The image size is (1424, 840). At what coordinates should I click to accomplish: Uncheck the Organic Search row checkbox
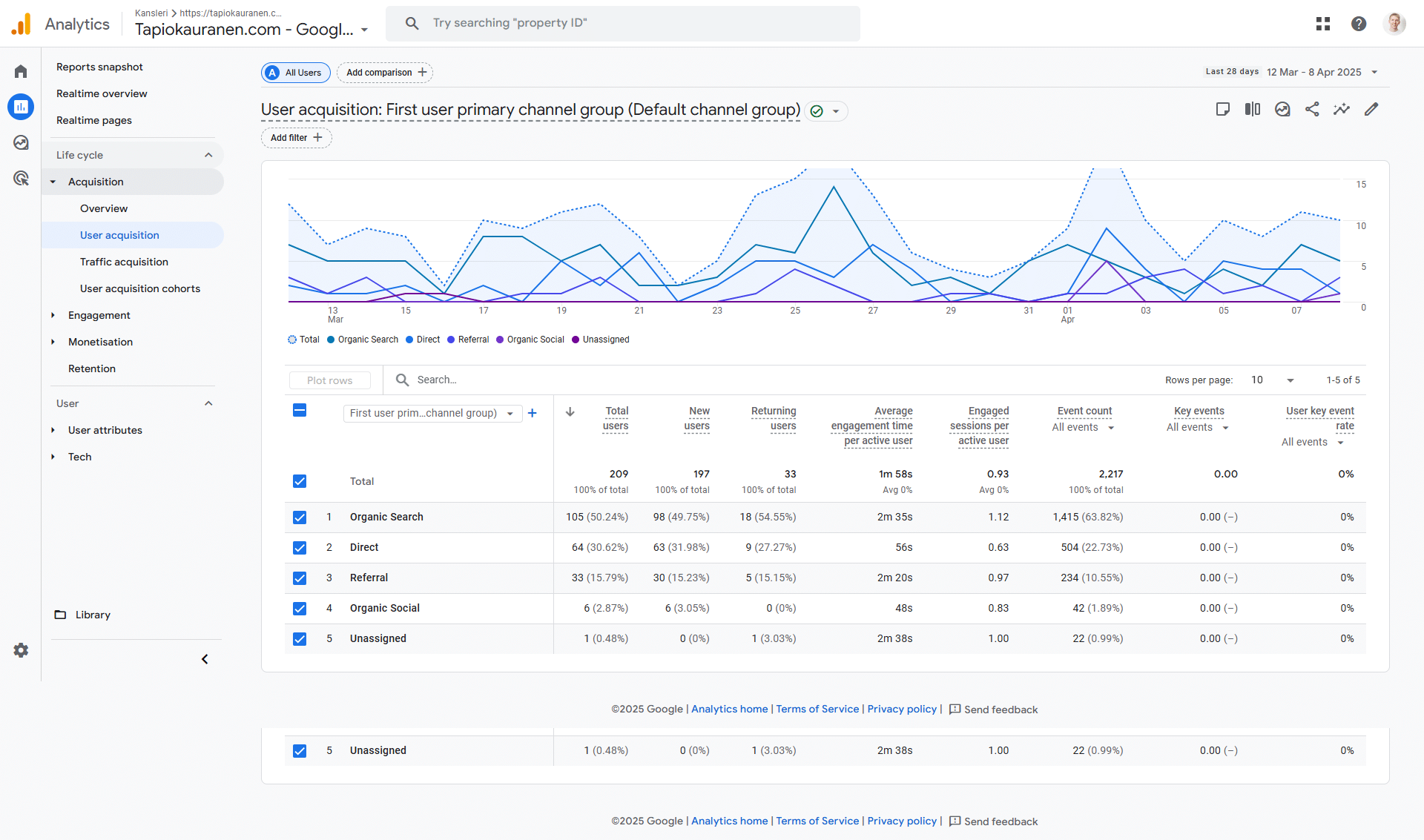pos(300,517)
